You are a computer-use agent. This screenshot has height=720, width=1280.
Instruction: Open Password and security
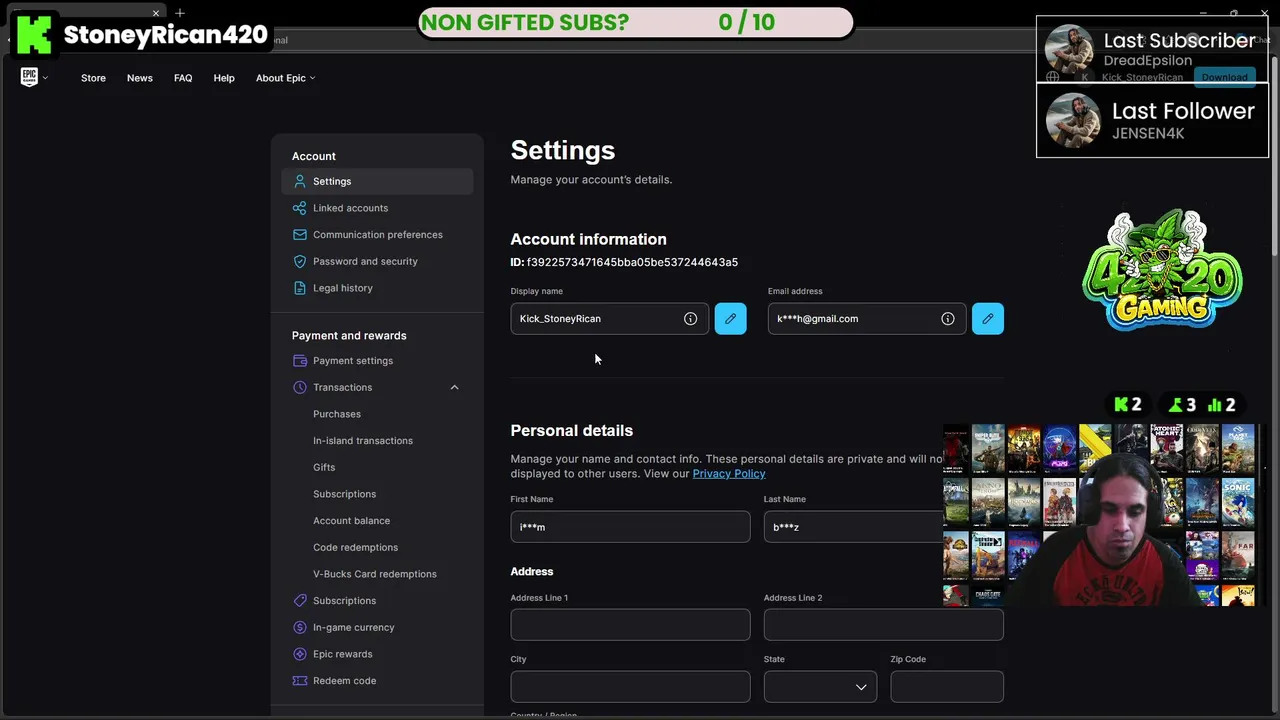(365, 261)
